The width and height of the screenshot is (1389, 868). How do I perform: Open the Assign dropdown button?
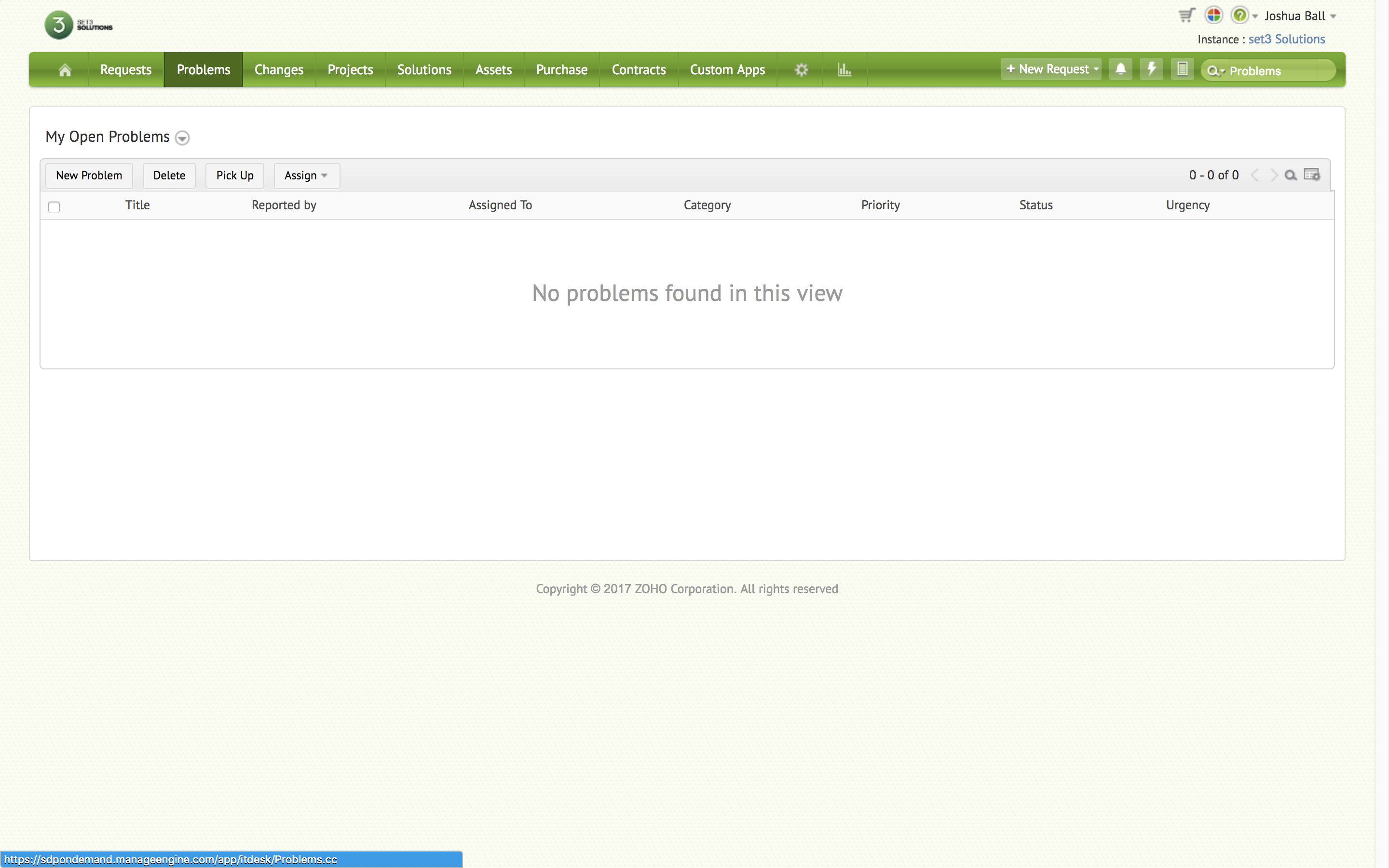click(307, 176)
